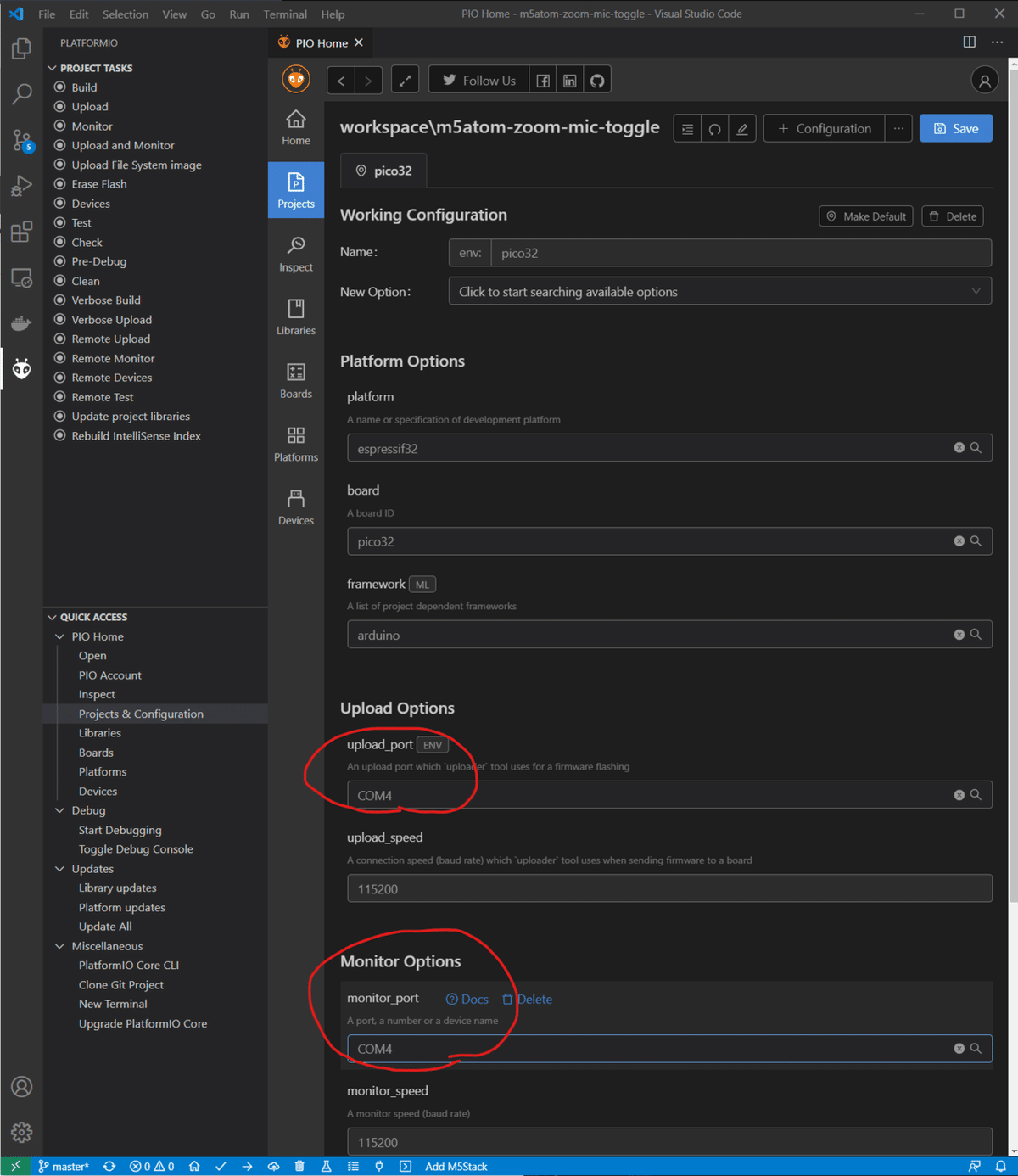Split the editor to the right

[x=970, y=42]
